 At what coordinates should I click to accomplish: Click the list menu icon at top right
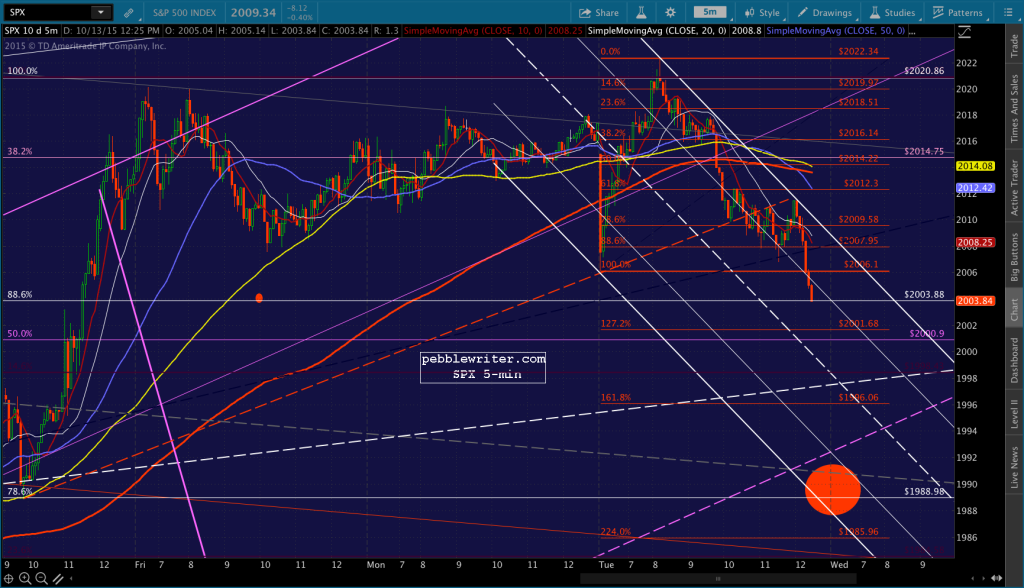point(1006,12)
